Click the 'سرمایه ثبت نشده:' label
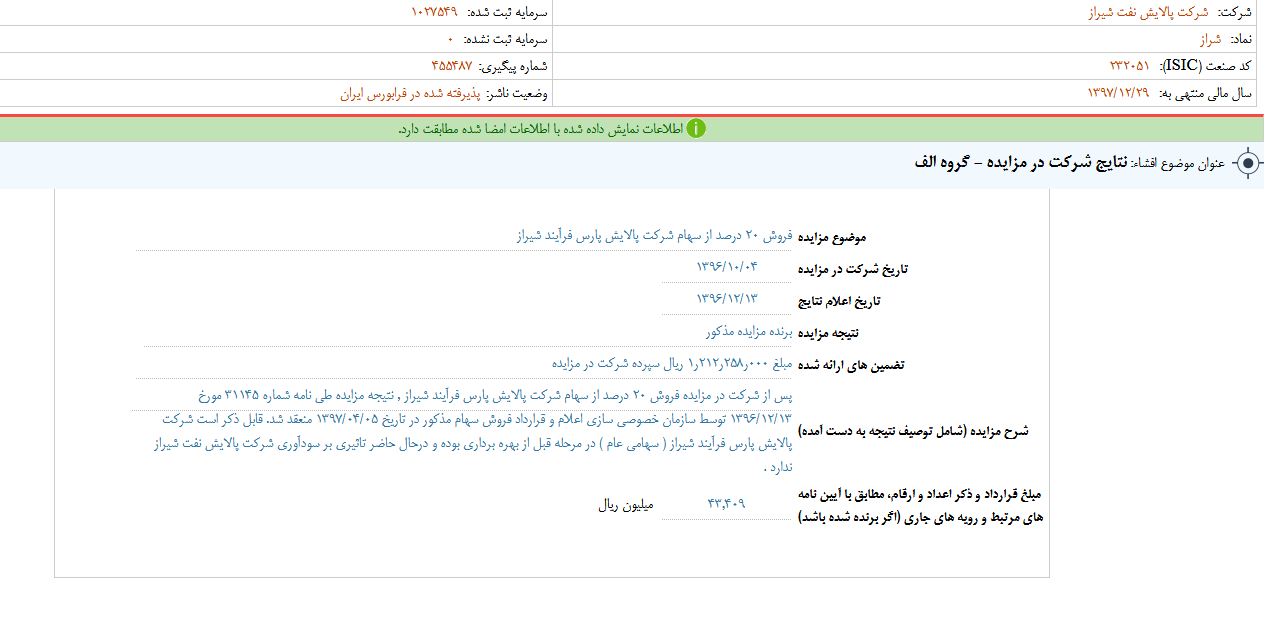Viewport: 1265px width, 638px height. click(504, 40)
